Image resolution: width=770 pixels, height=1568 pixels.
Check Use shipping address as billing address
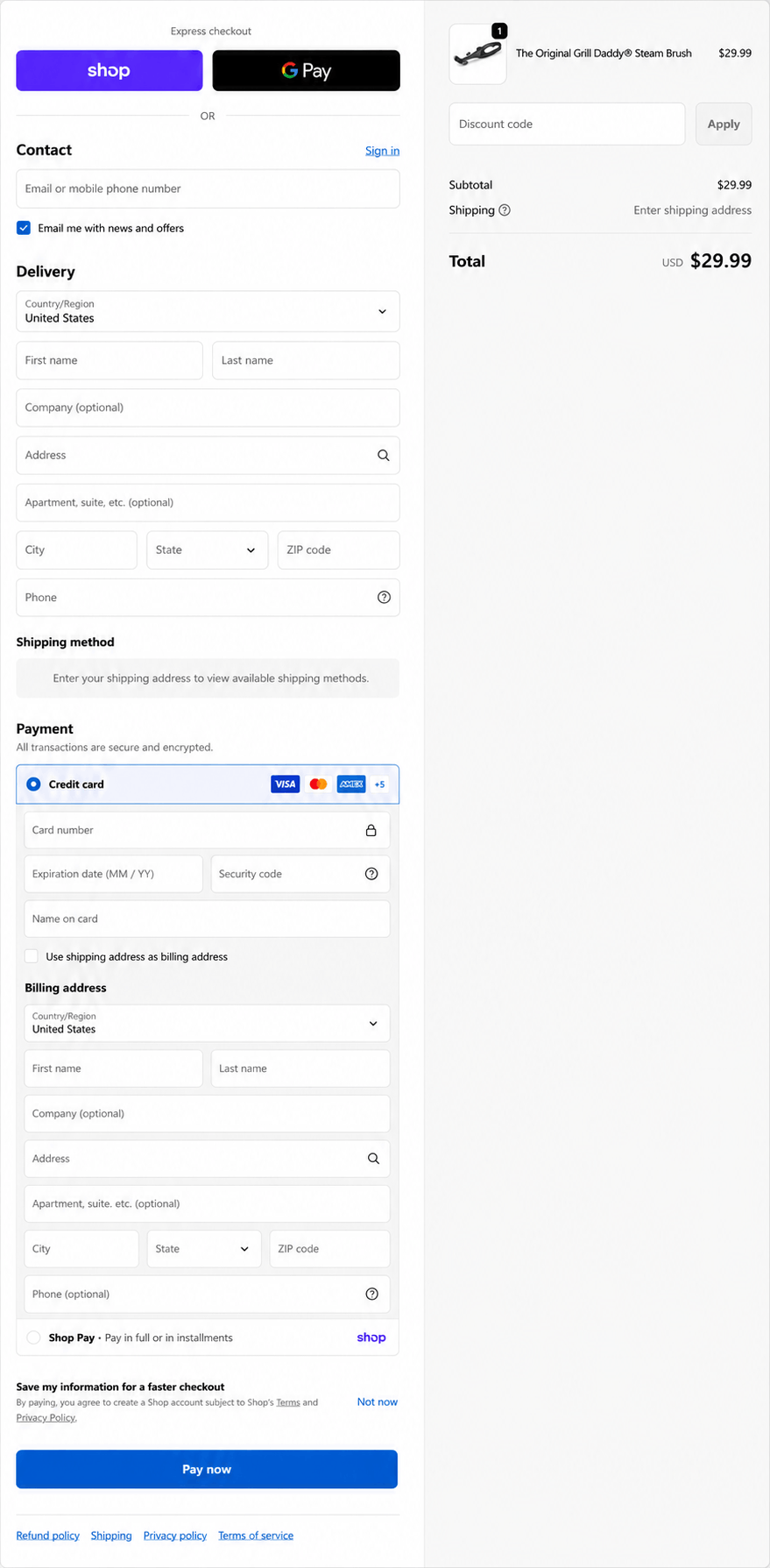click(x=32, y=956)
